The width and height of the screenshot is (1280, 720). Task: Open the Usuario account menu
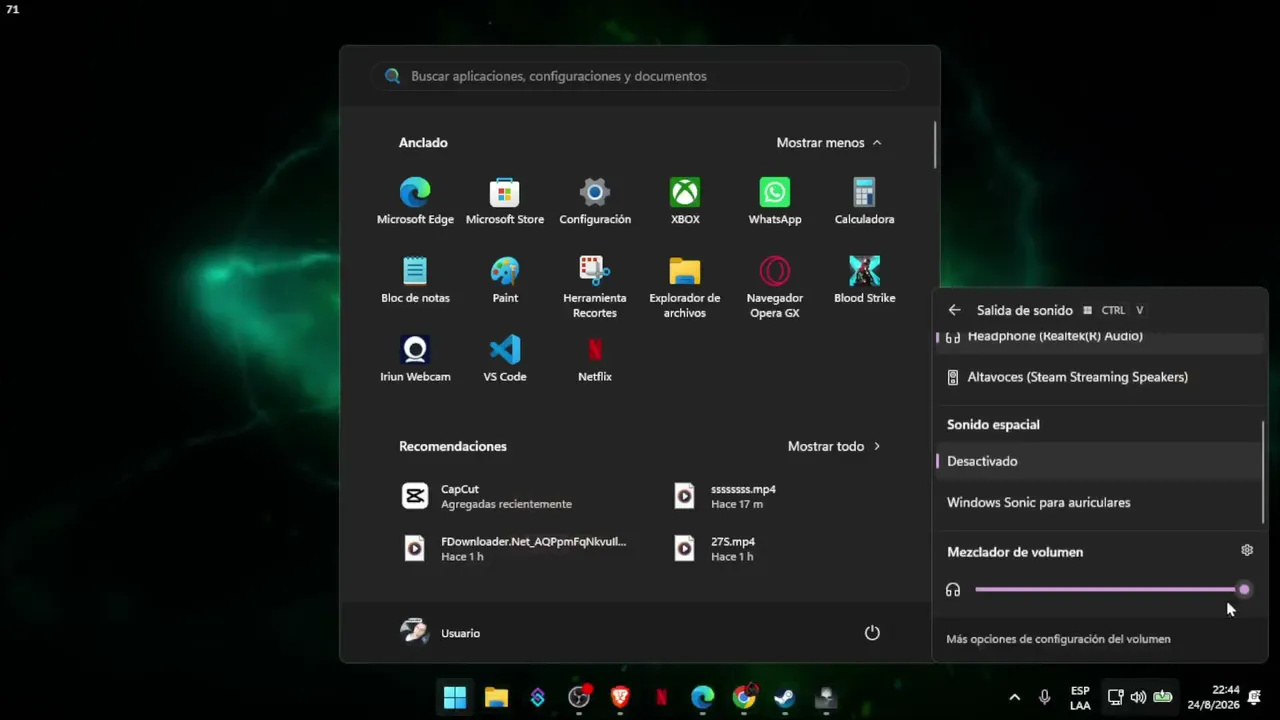pyautogui.click(x=441, y=633)
